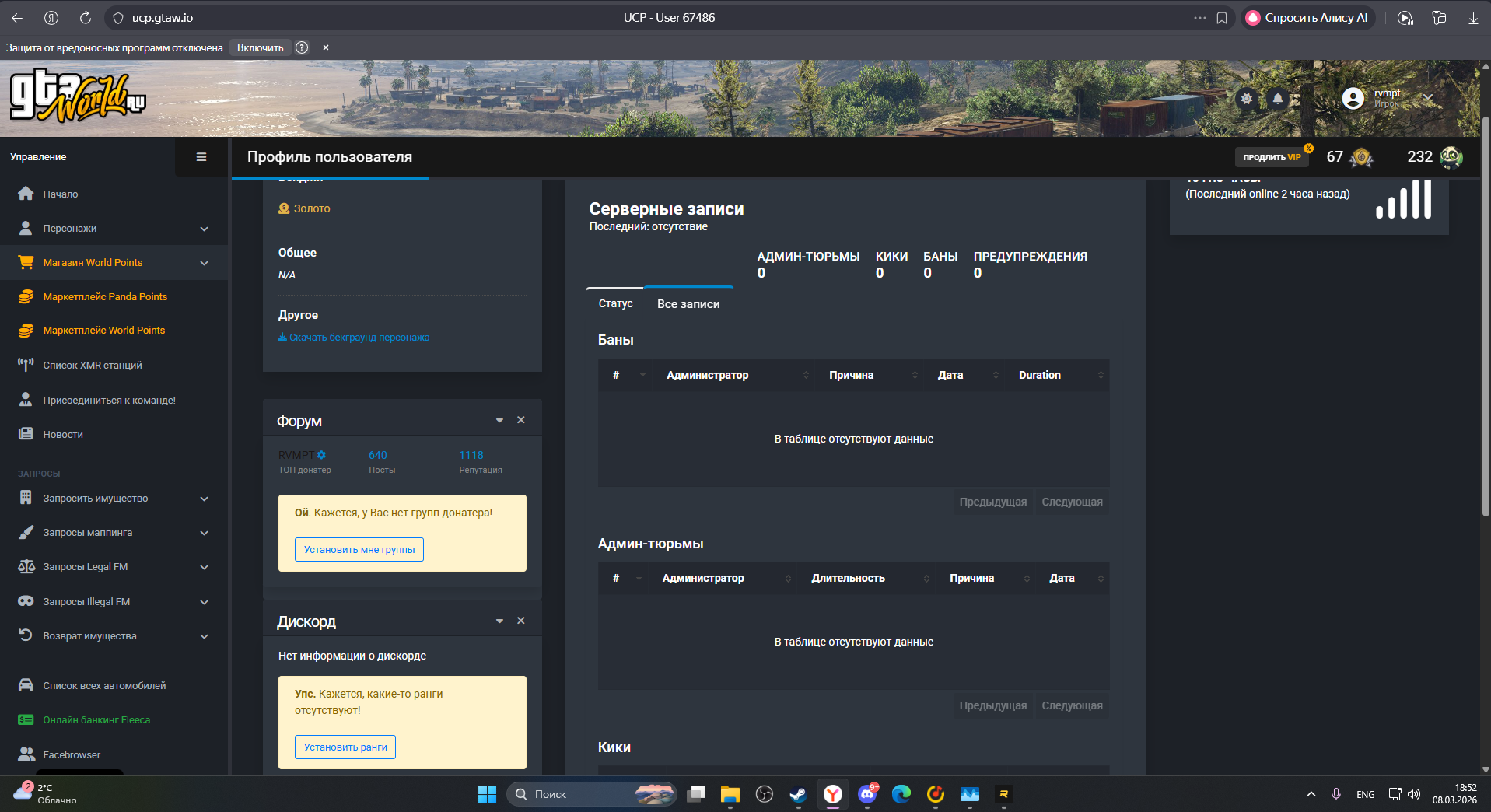The image size is (1491, 812).
Task: Expand Запросы Legal FM submenu
Action: click(x=114, y=566)
